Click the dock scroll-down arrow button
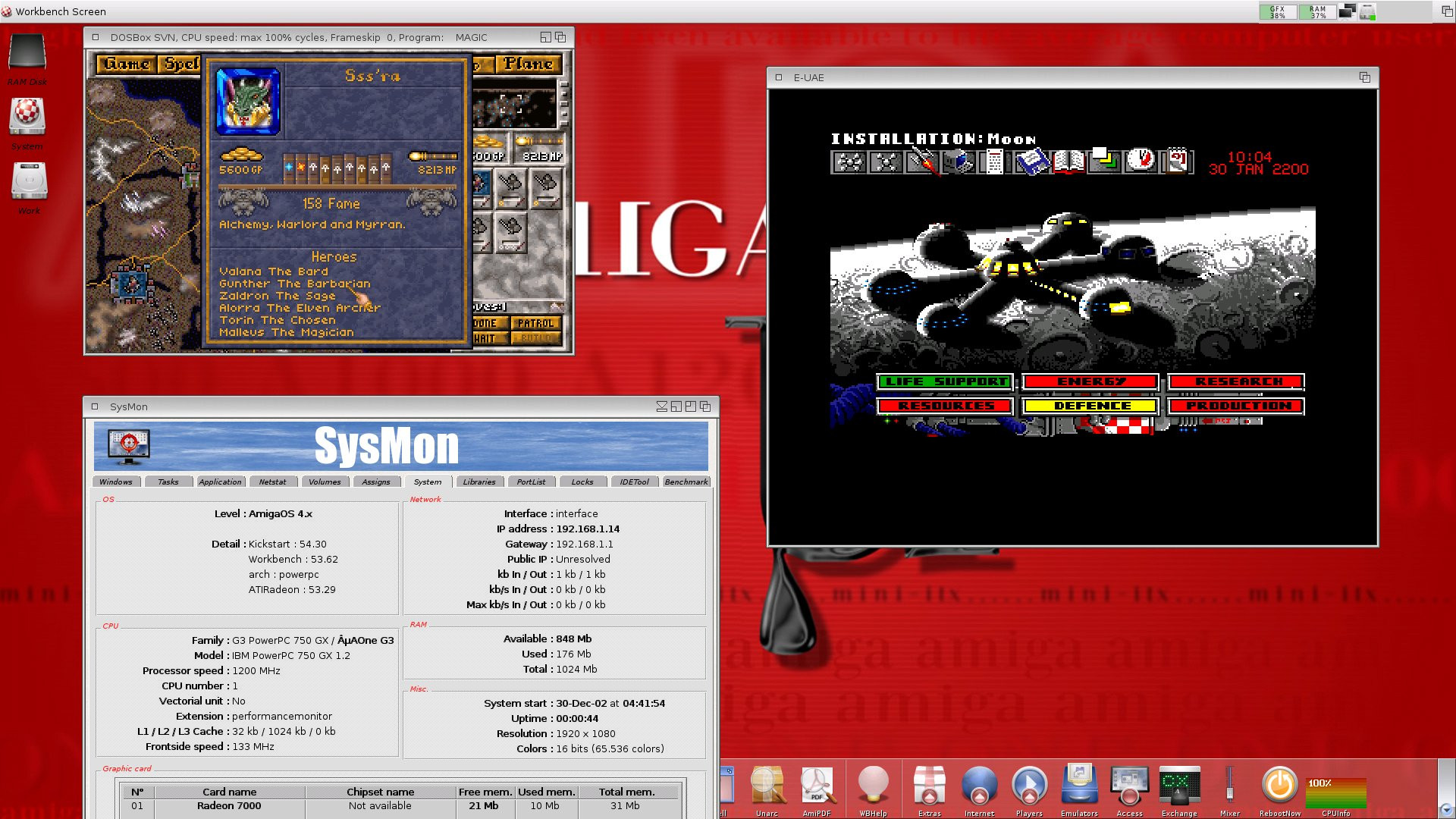The width and height of the screenshot is (1456, 819). click(x=1445, y=809)
